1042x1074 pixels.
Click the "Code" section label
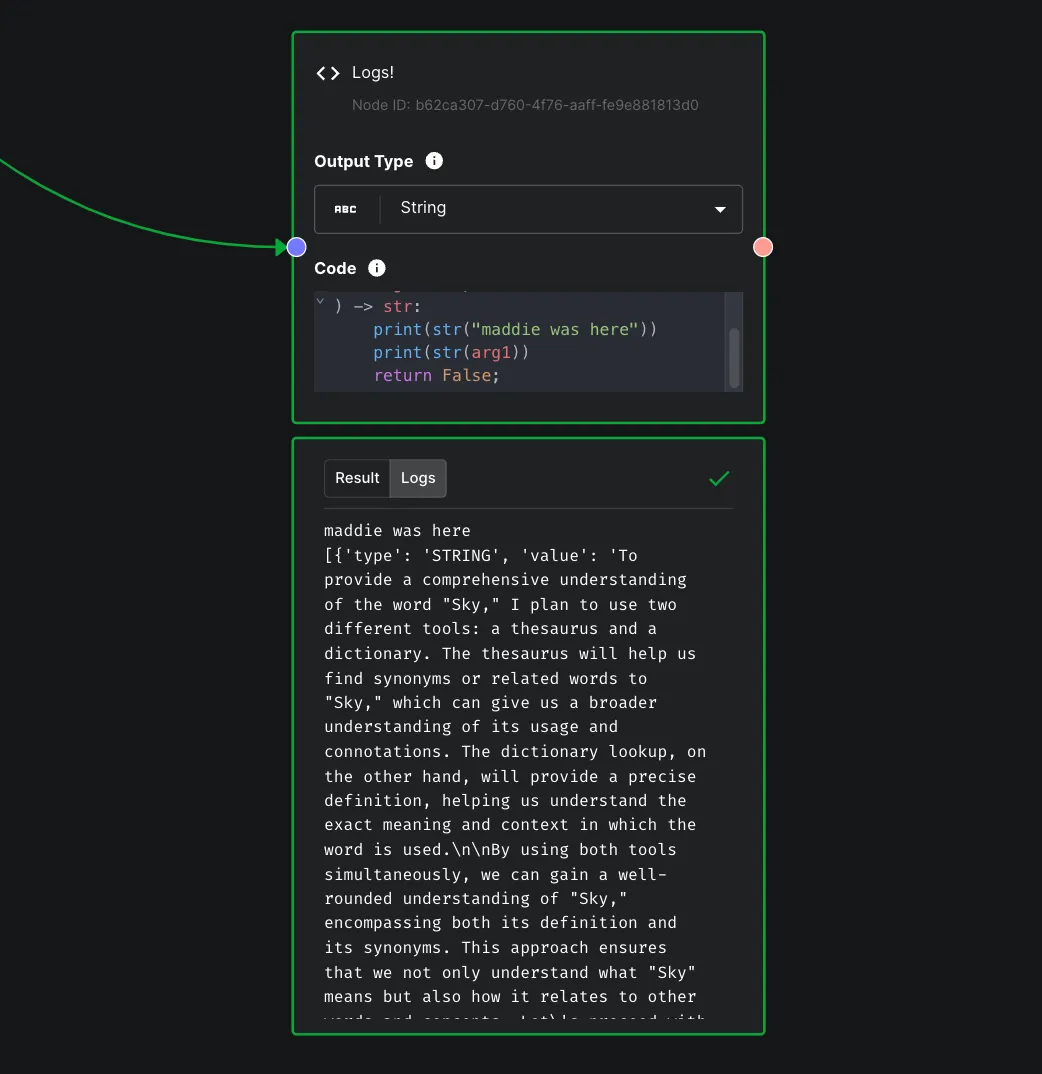[x=335, y=268]
